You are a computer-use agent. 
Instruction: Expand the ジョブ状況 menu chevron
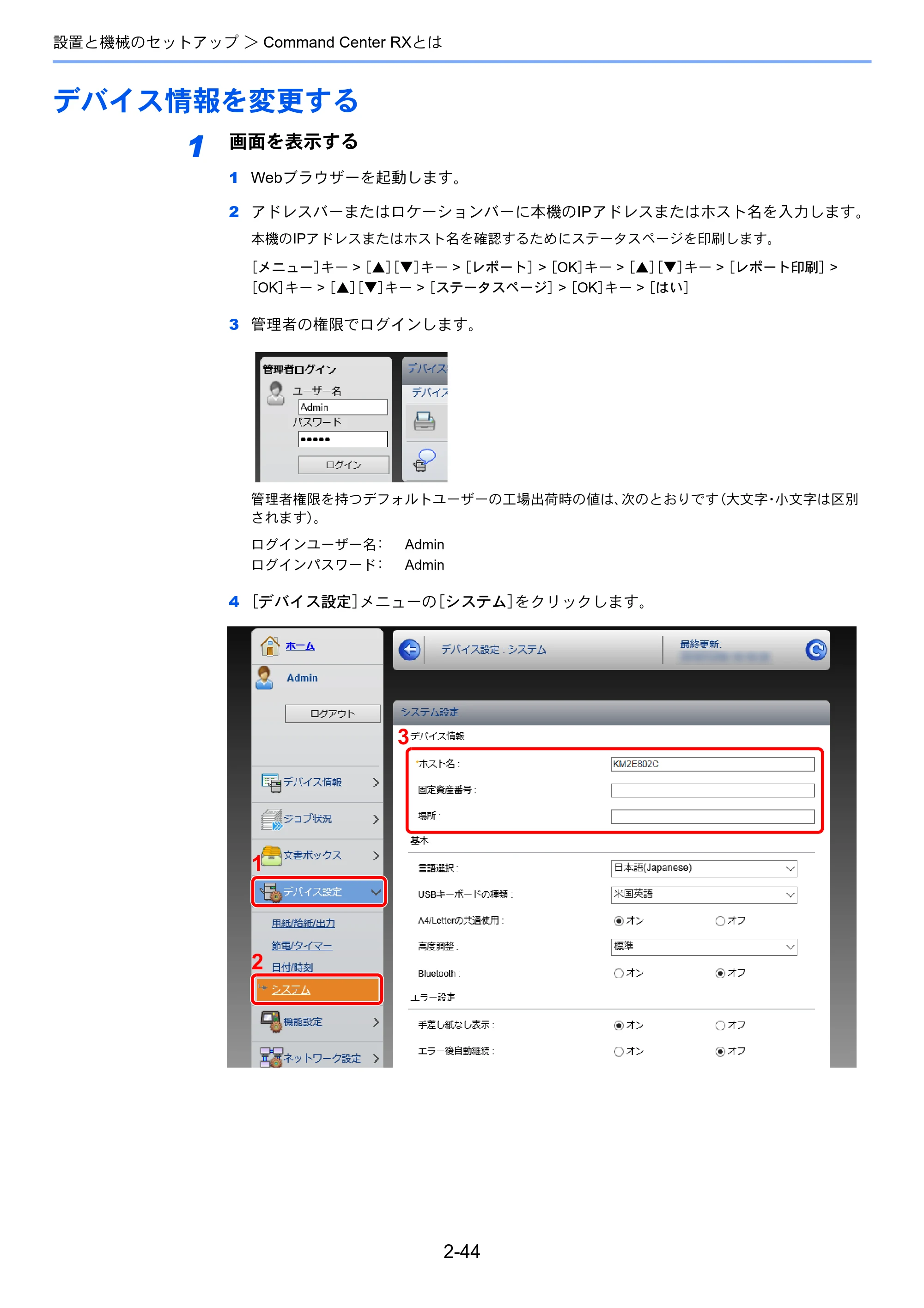[376, 819]
